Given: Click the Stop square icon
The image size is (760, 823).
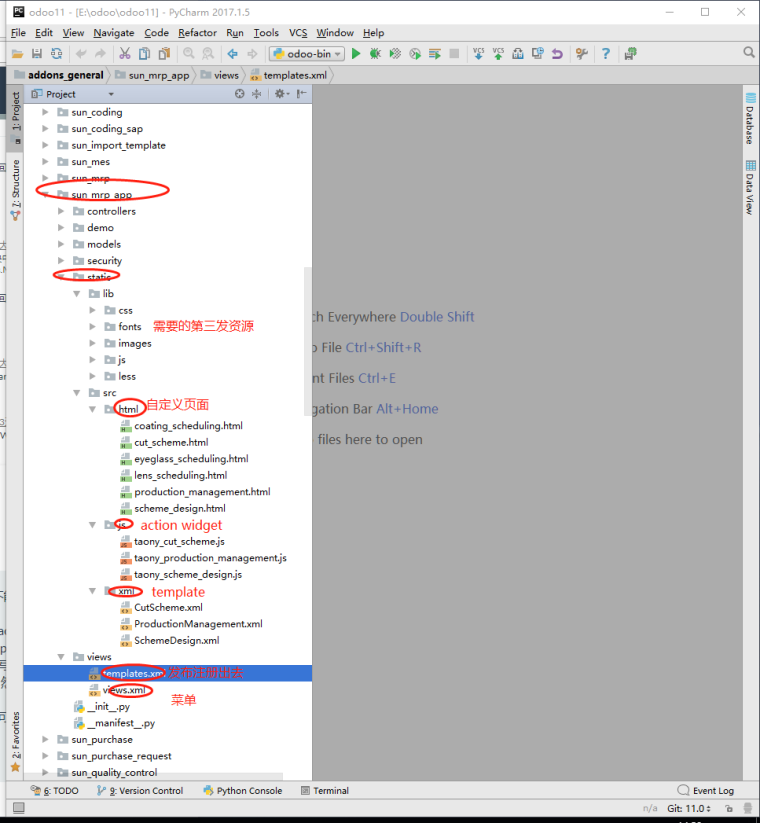Looking at the screenshot, I should click(455, 54).
